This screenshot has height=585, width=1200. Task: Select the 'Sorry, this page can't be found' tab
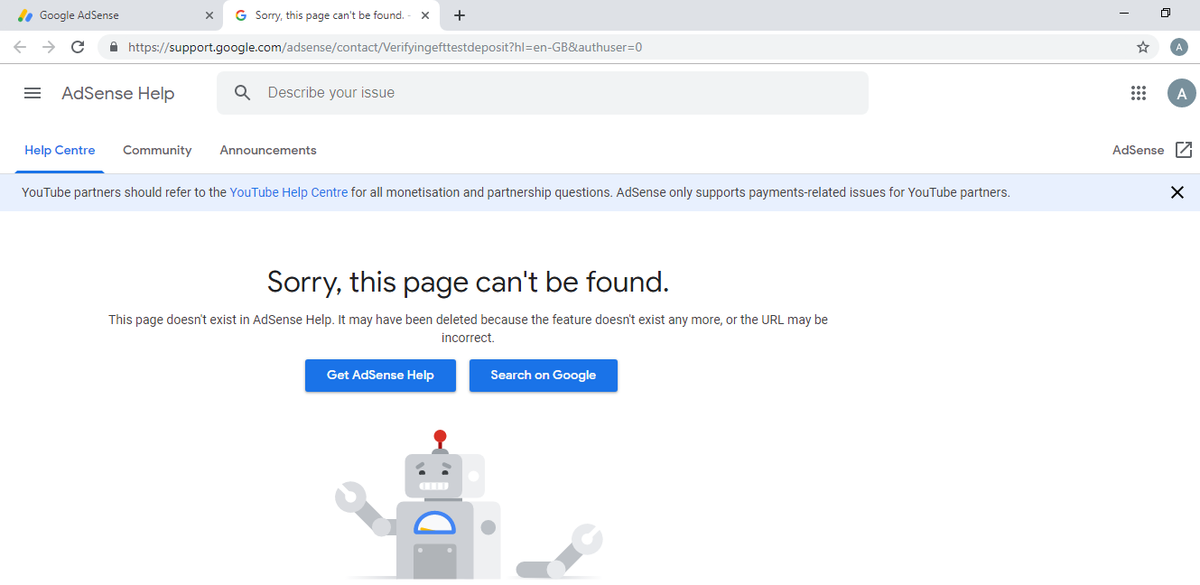[x=332, y=16]
